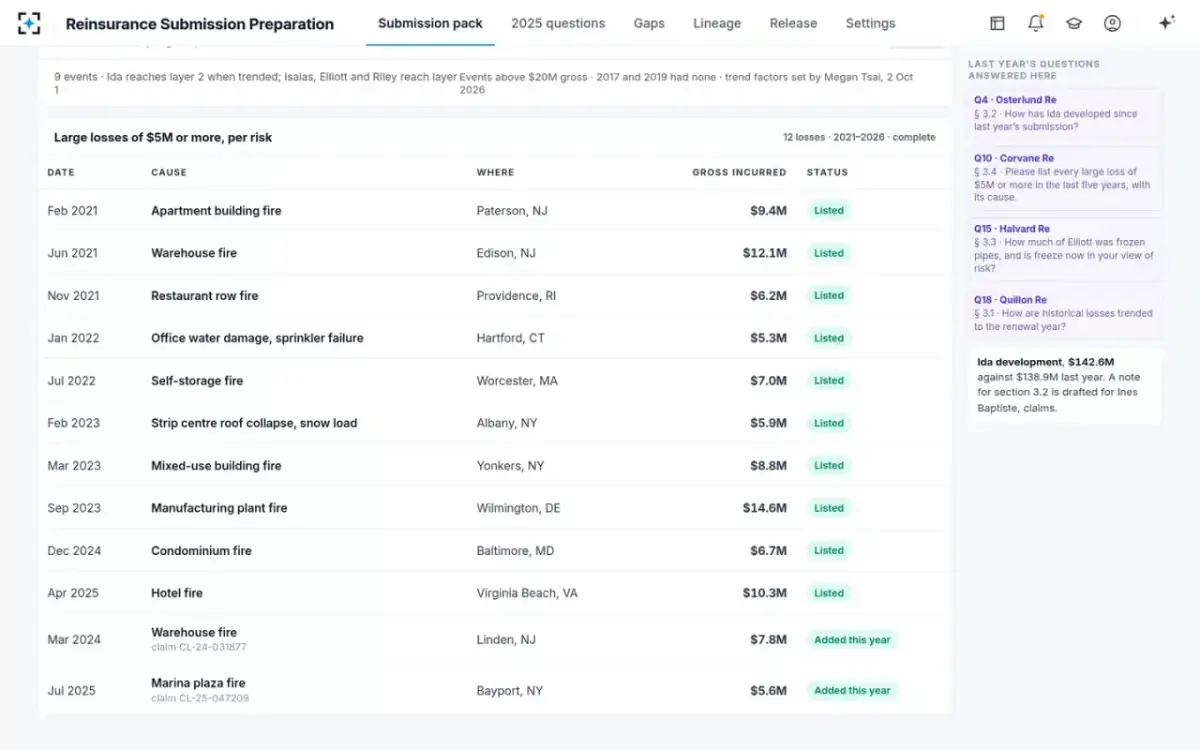
Task: Open the Q4 Osterlund Re question card
Action: click(x=1065, y=113)
